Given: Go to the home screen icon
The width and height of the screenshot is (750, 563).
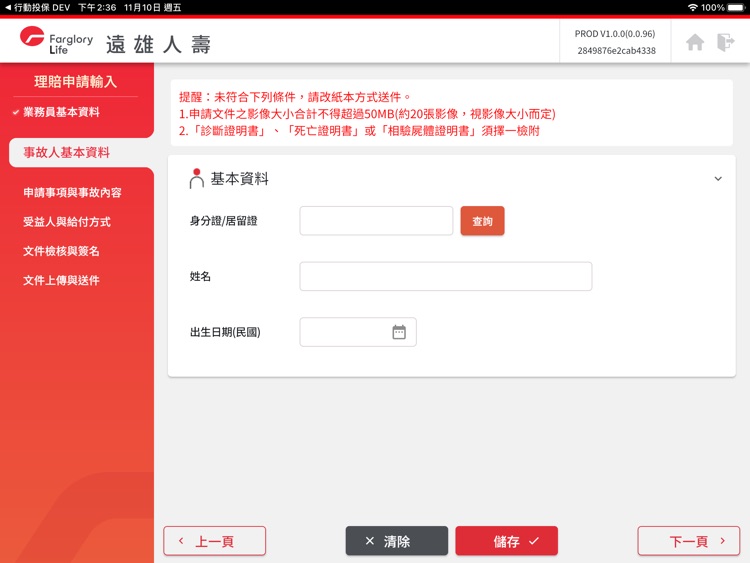Looking at the screenshot, I should pyautogui.click(x=695, y=43).
